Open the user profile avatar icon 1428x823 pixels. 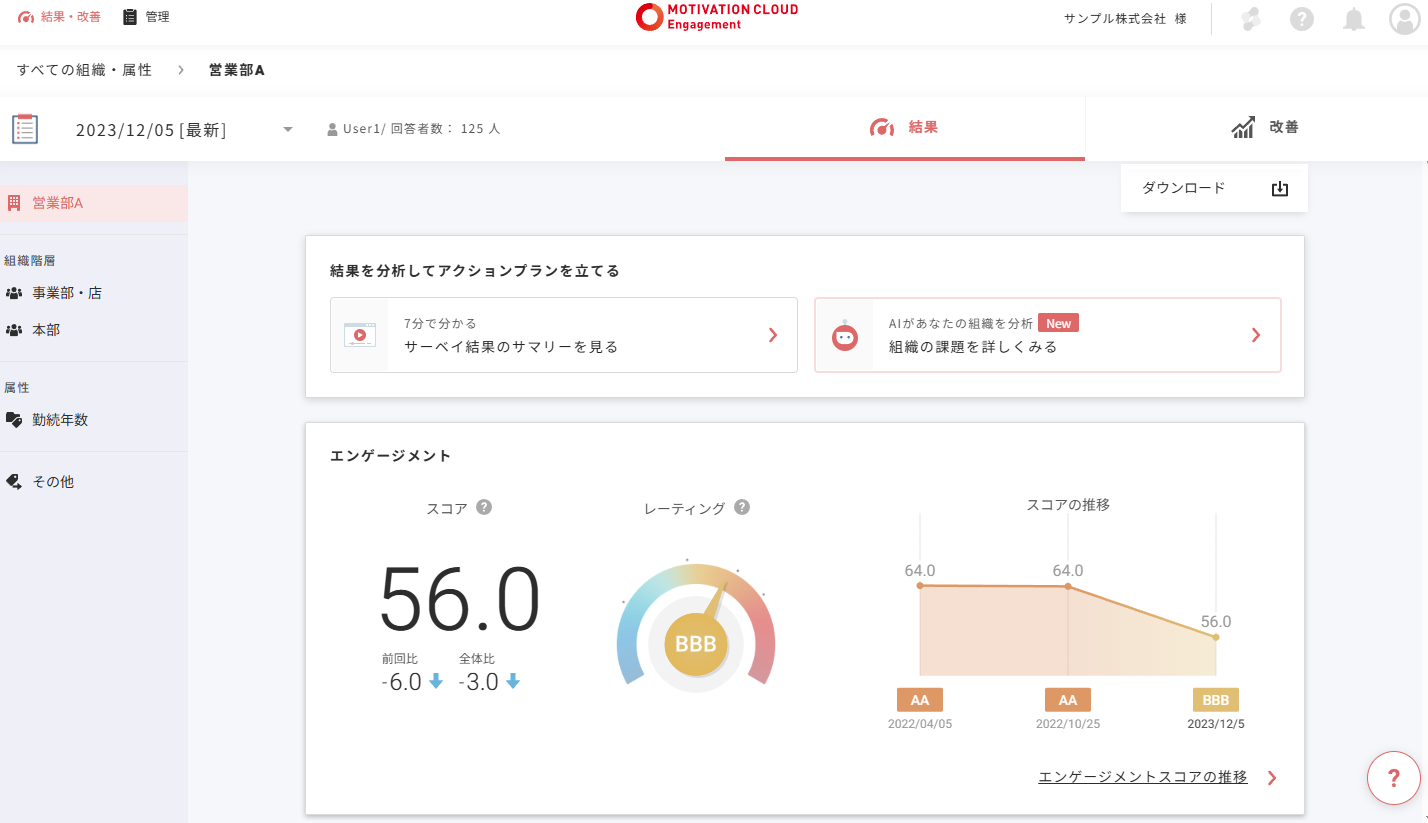point(1405,19)
